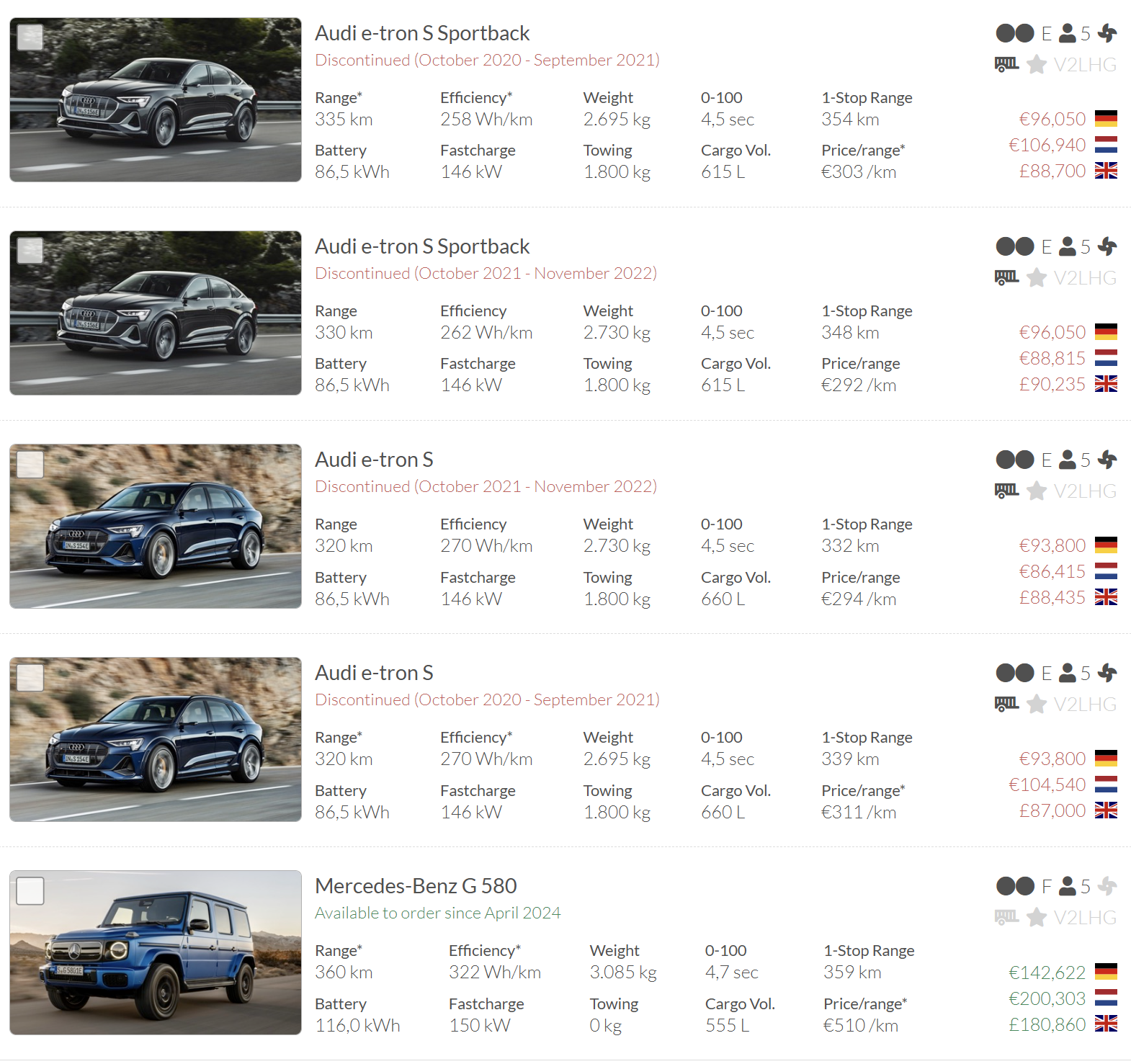The width and height of the screenshot is (1131, 1064).
Task: Click UK flag next to £88,700
Action: pyautogui.click(x=1106, y=171)
